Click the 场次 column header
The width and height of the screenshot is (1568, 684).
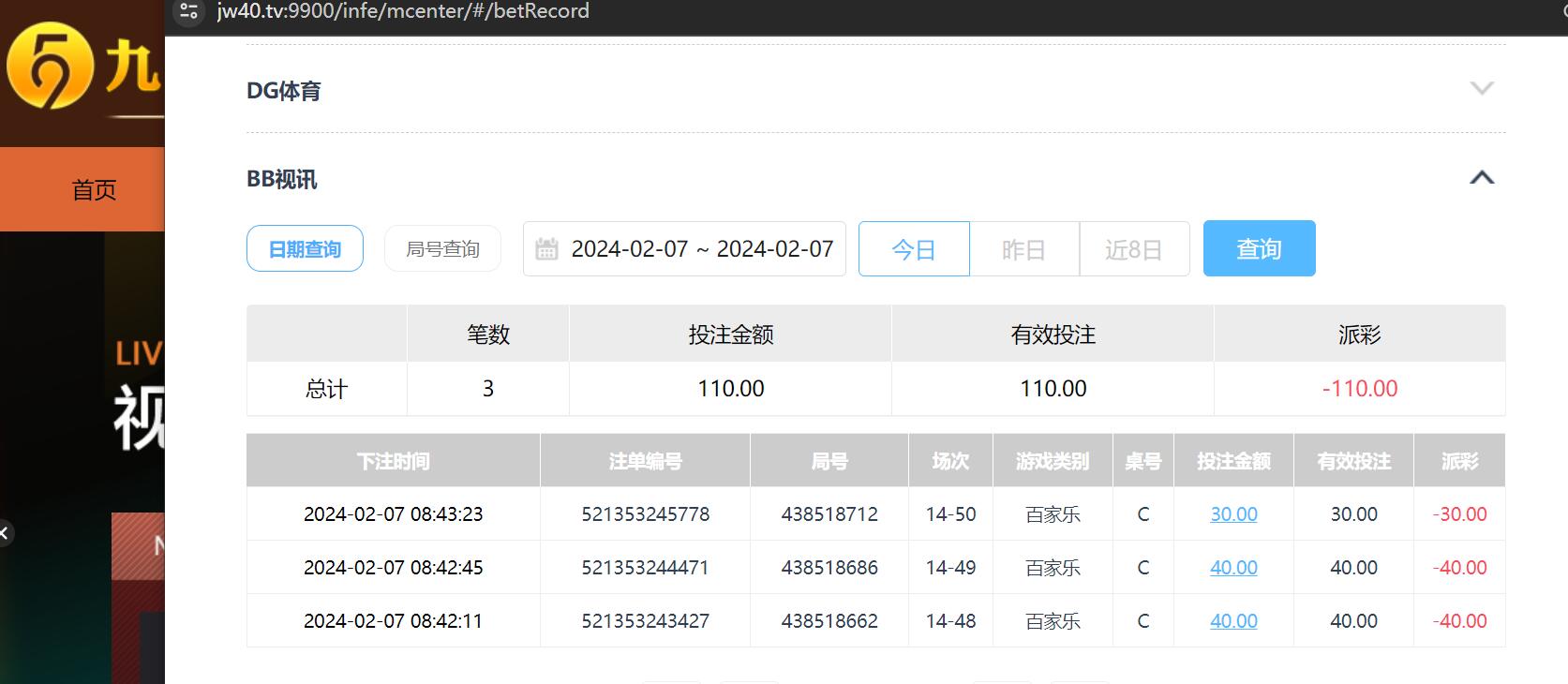pos(950,461)
